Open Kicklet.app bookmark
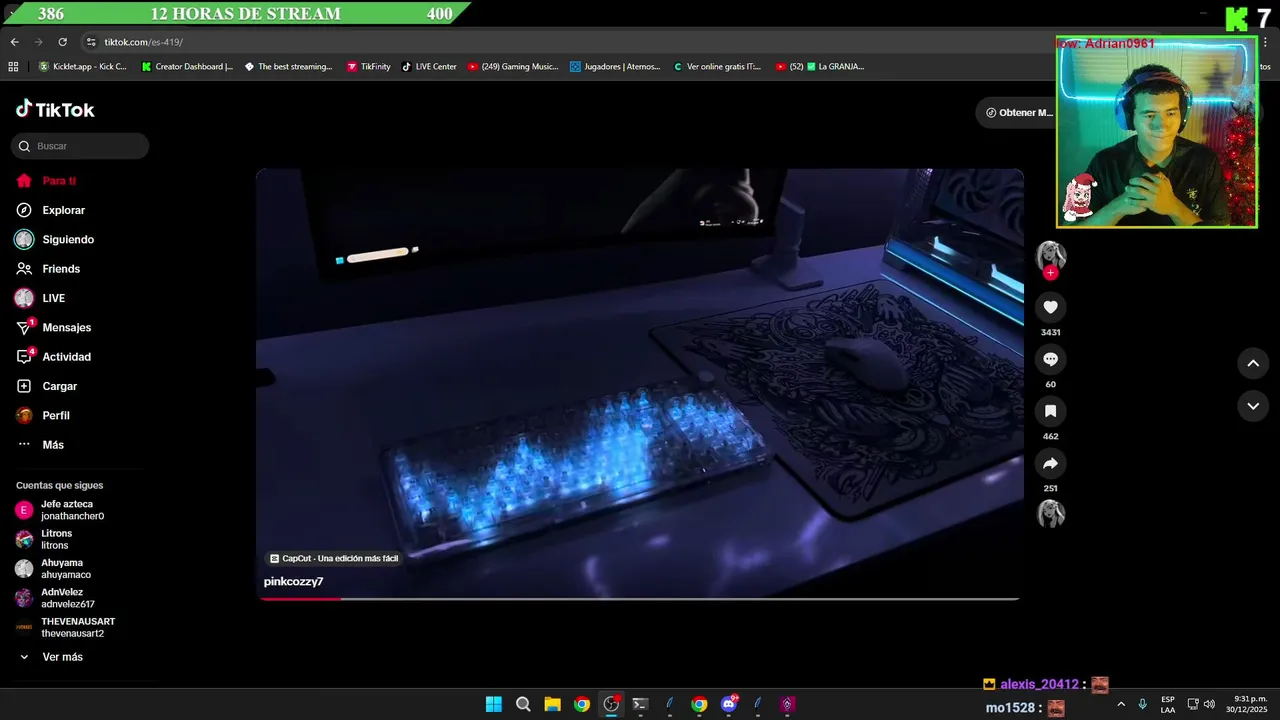Viewport: 1280px width, 720px height. pos(82,67)
